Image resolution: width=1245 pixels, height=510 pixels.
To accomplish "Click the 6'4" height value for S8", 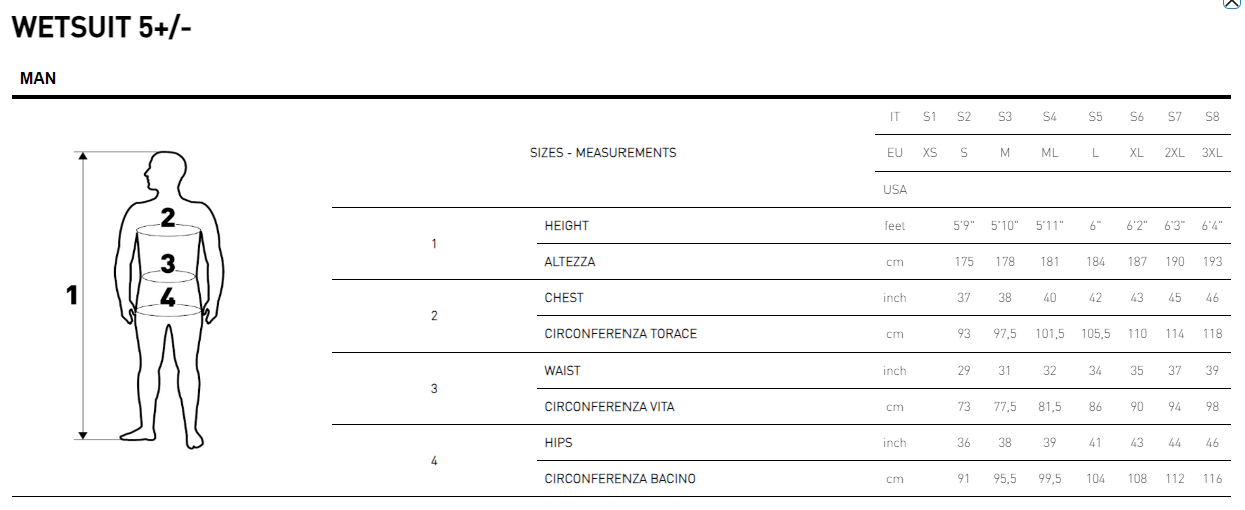I will [1212, 226].
